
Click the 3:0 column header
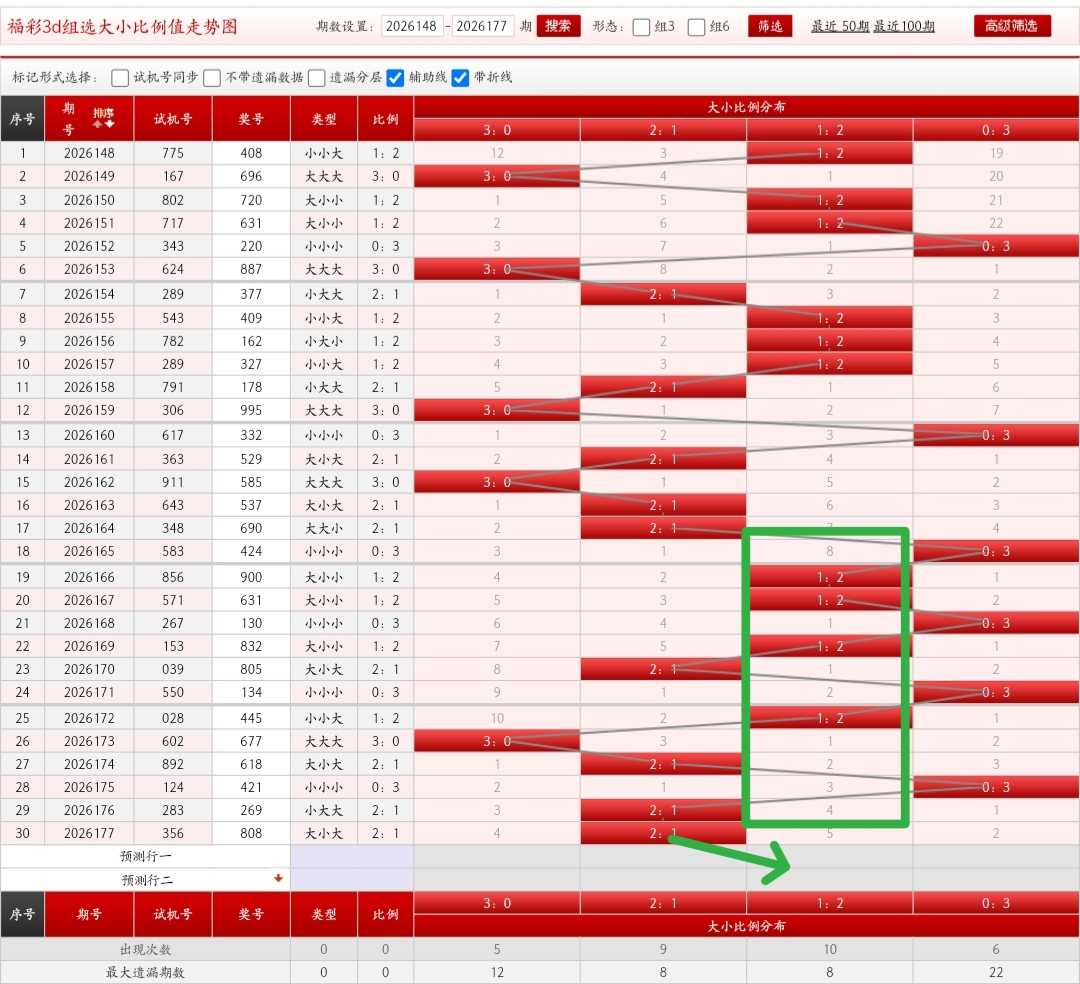[497, 130]
